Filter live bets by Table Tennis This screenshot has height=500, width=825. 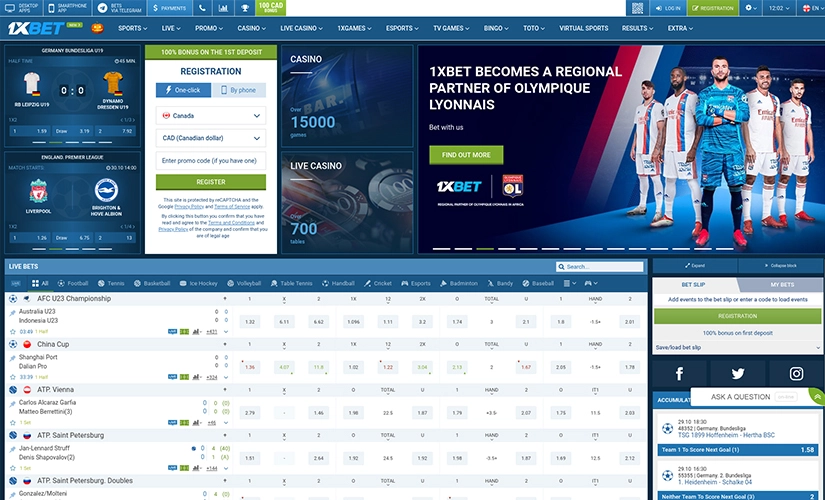tap(291, 283)
